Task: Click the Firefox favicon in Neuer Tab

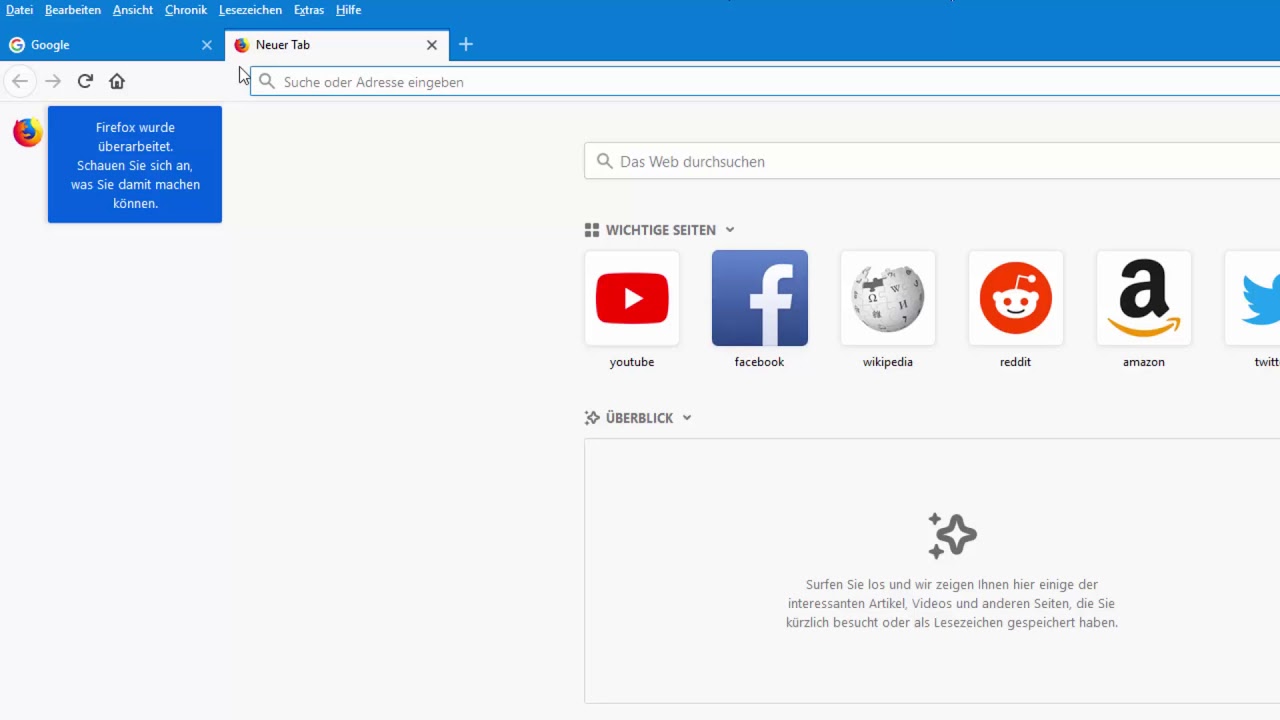Action: click(x=241, y=45)
